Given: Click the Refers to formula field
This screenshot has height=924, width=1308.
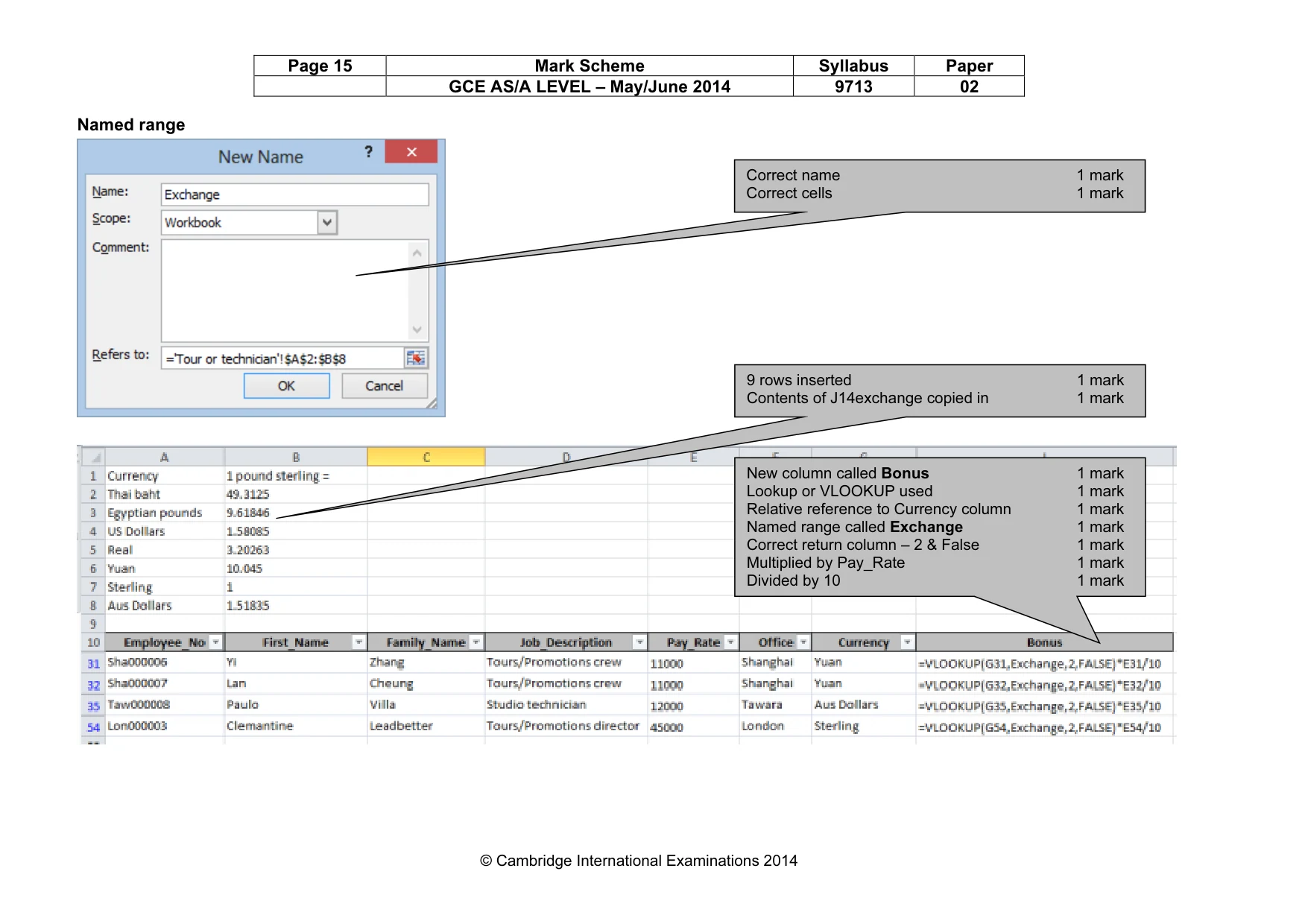Looking at the screenshot, I should (283, 358).
